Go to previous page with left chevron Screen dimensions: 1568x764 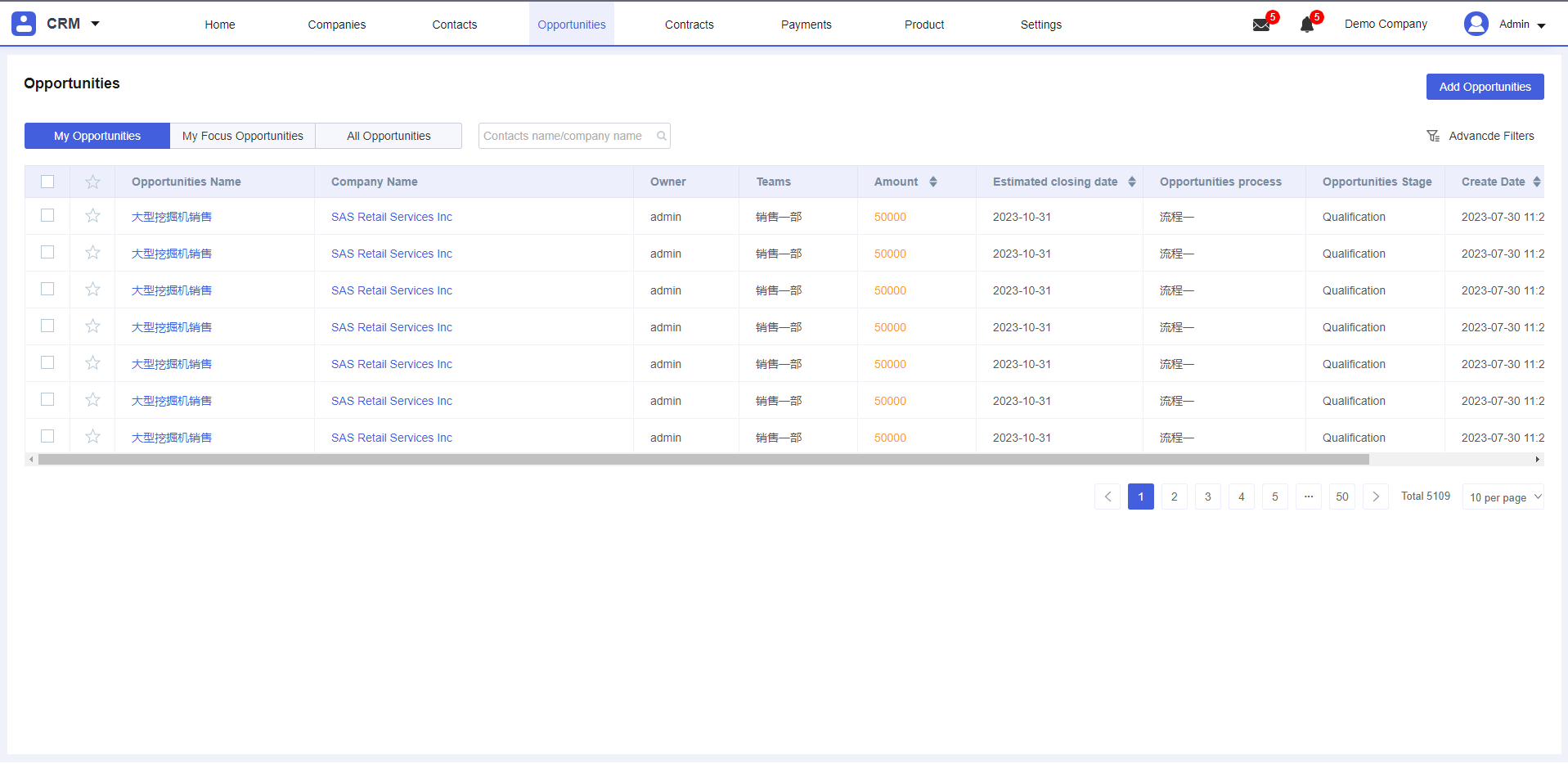pos(1107,497)
